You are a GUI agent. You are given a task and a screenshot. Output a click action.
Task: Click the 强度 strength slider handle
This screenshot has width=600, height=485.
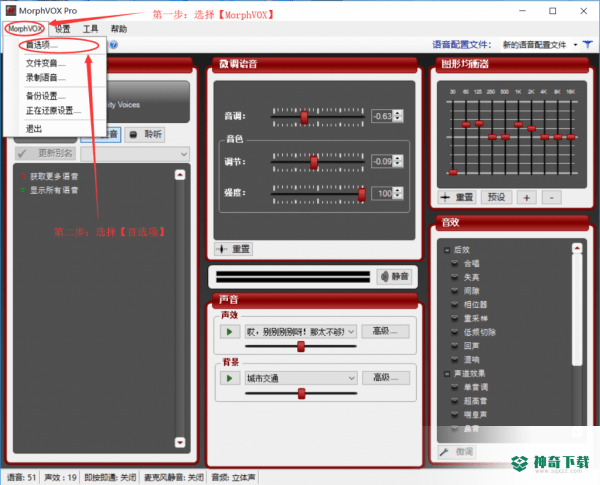click(x=362, y=194)
